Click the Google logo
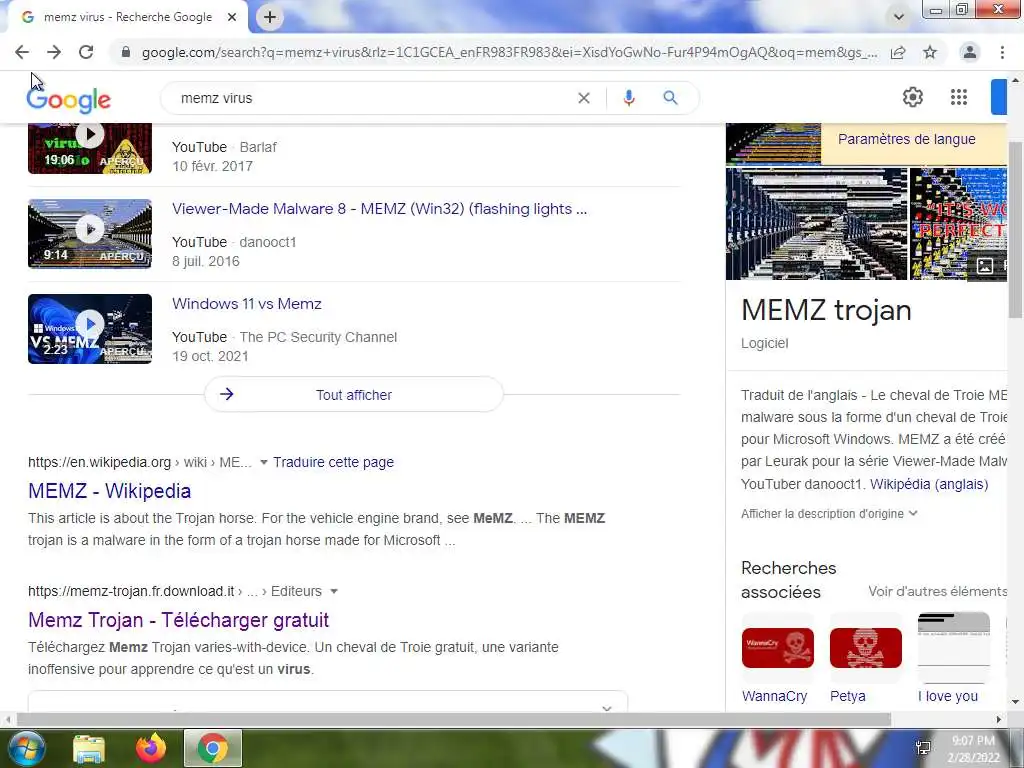 (x=69, y=100)
